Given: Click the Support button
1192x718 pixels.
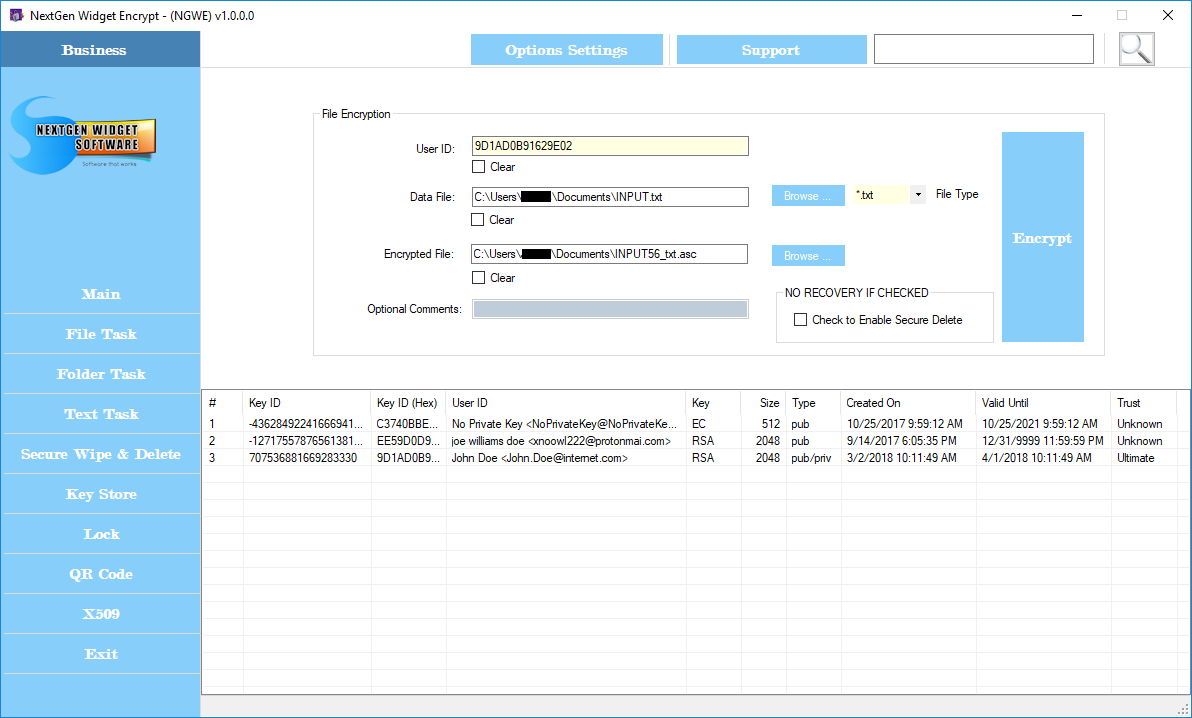Looking at the screenshot, I should pyautogui.click(x=771, y=49).
